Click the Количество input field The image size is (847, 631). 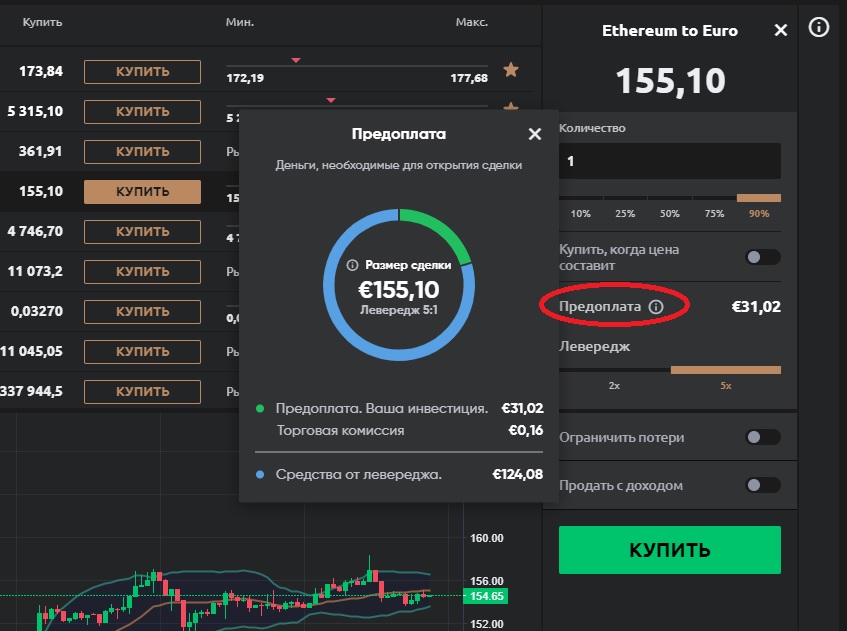670,161
